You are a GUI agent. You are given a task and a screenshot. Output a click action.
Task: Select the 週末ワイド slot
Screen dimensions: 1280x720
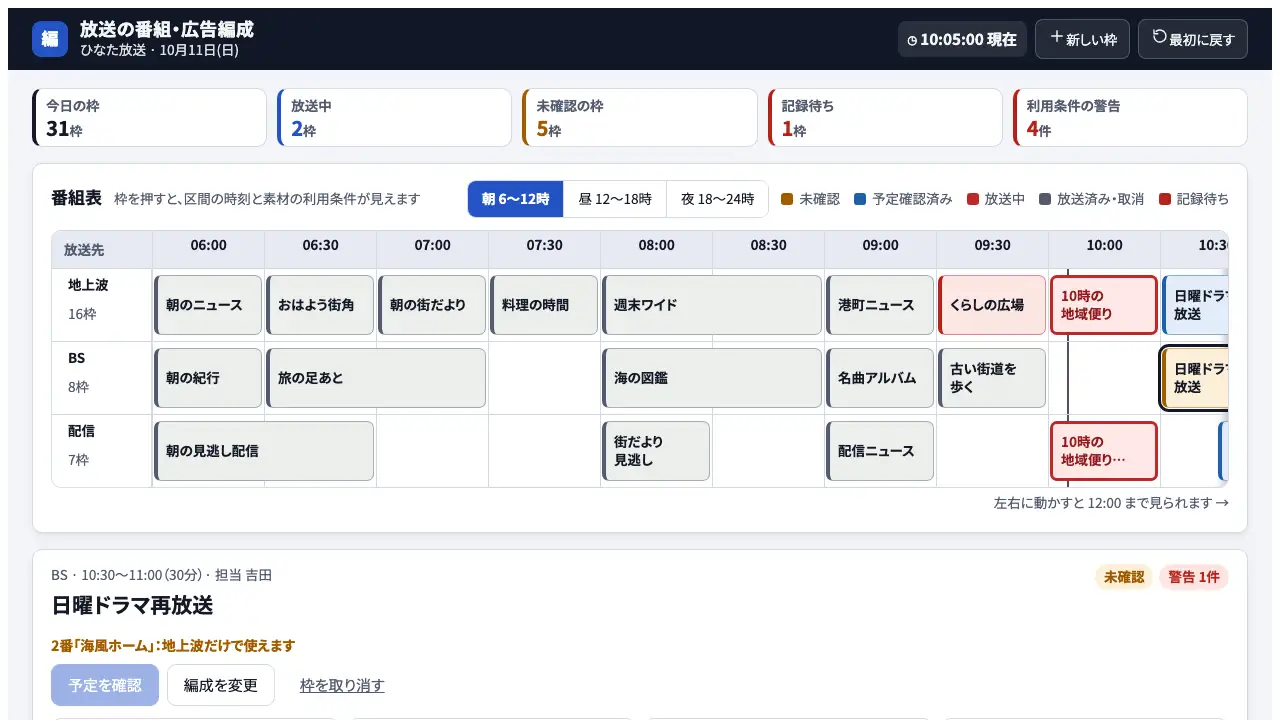(x=712, y=305)
